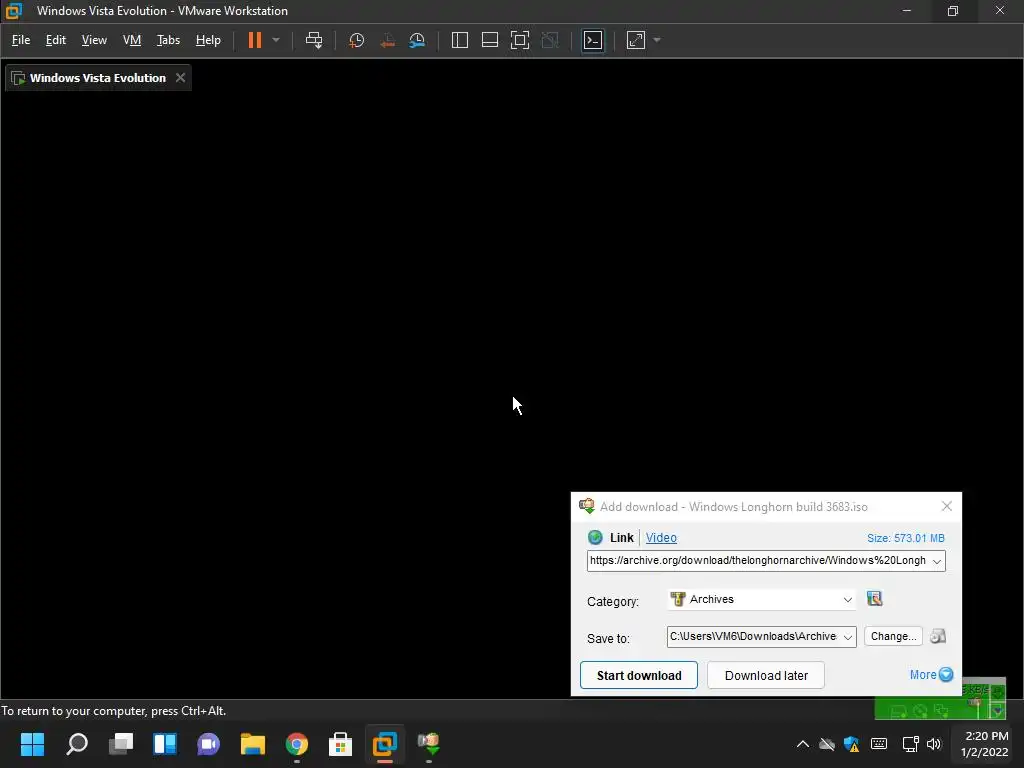Close the Add download dialog
1024x768 pixels.
coord(946,506)
